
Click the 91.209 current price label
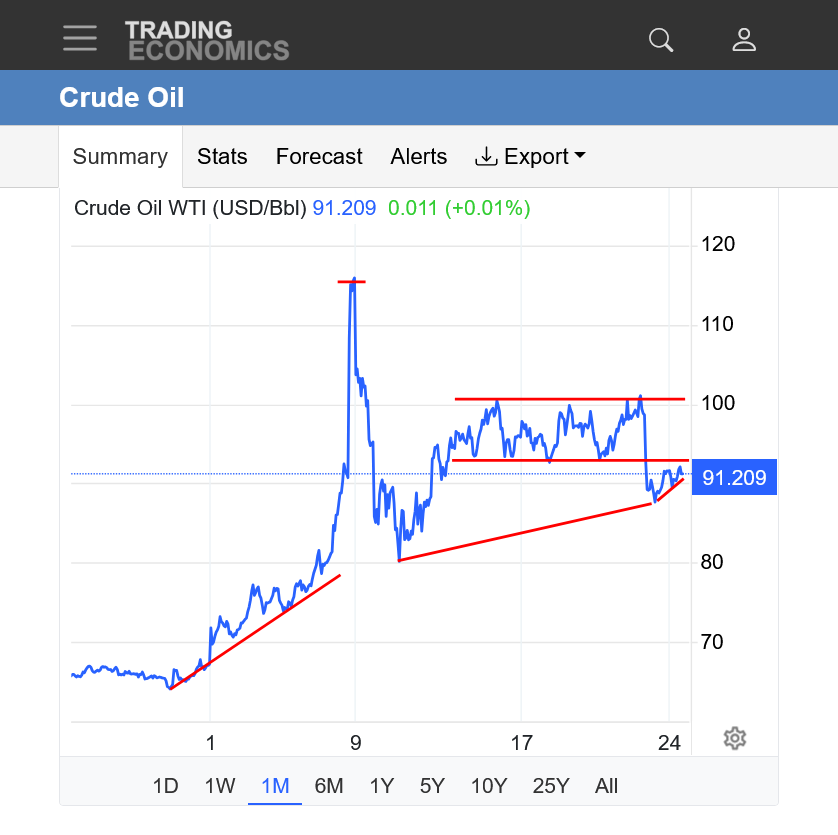[x=734, y=478]
